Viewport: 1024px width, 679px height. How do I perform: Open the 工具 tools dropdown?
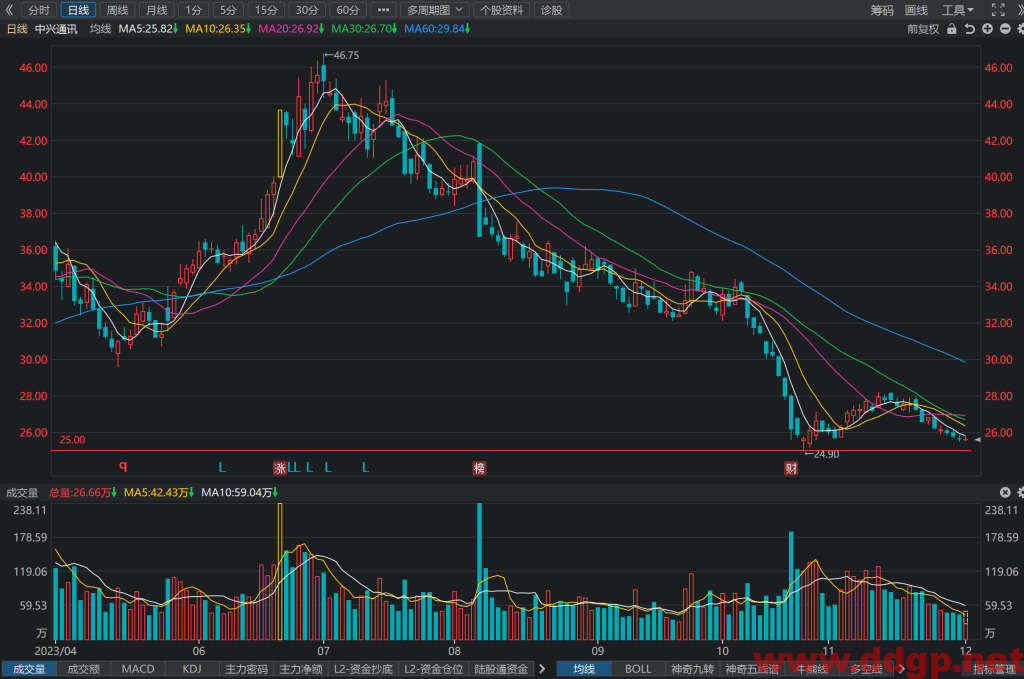coord(957,10)
